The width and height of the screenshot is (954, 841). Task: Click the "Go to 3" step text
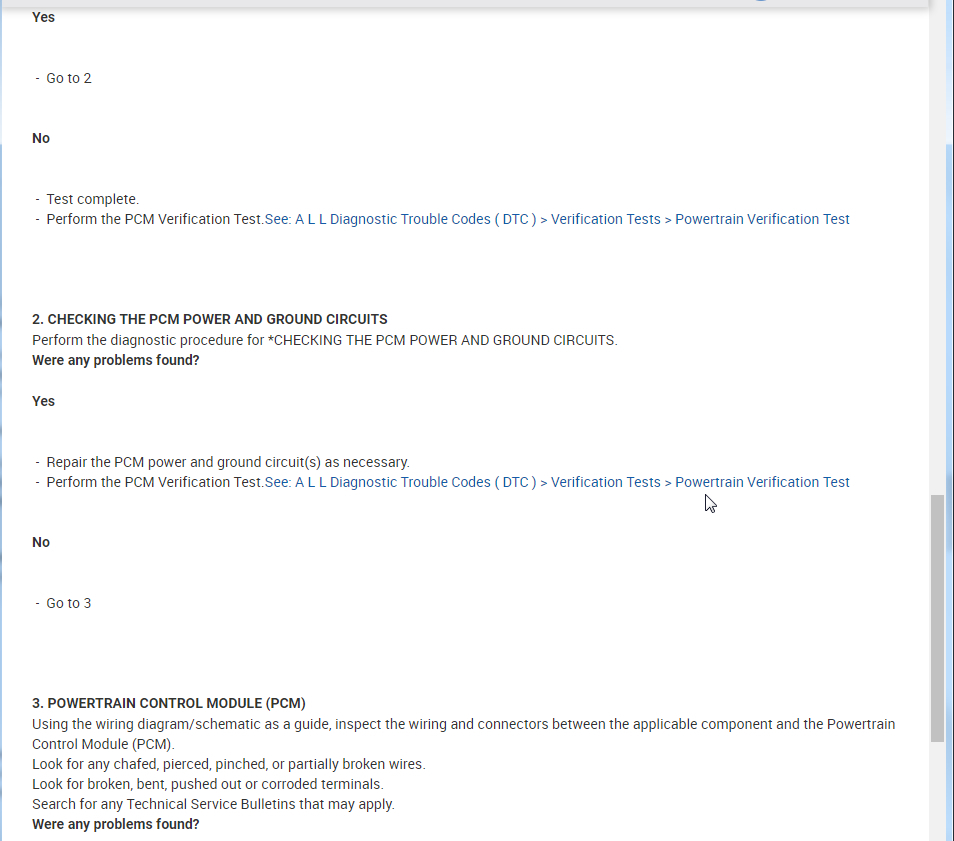click(68, 603)
